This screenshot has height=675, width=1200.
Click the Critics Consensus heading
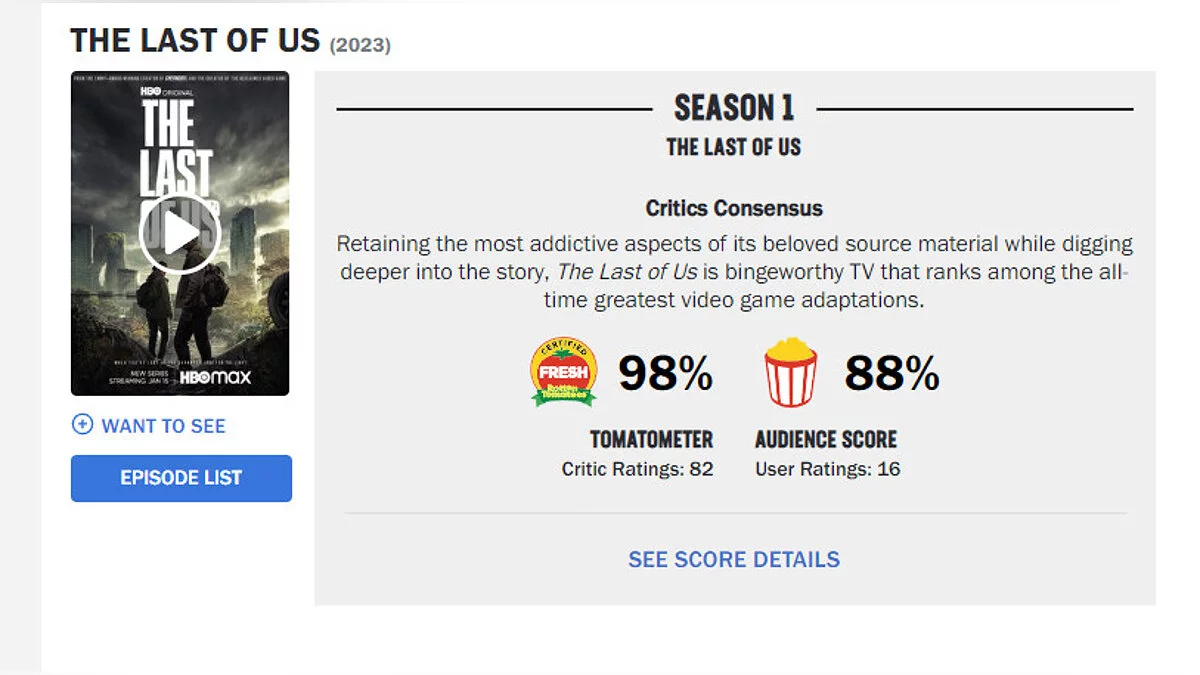[x=734, y=208]
